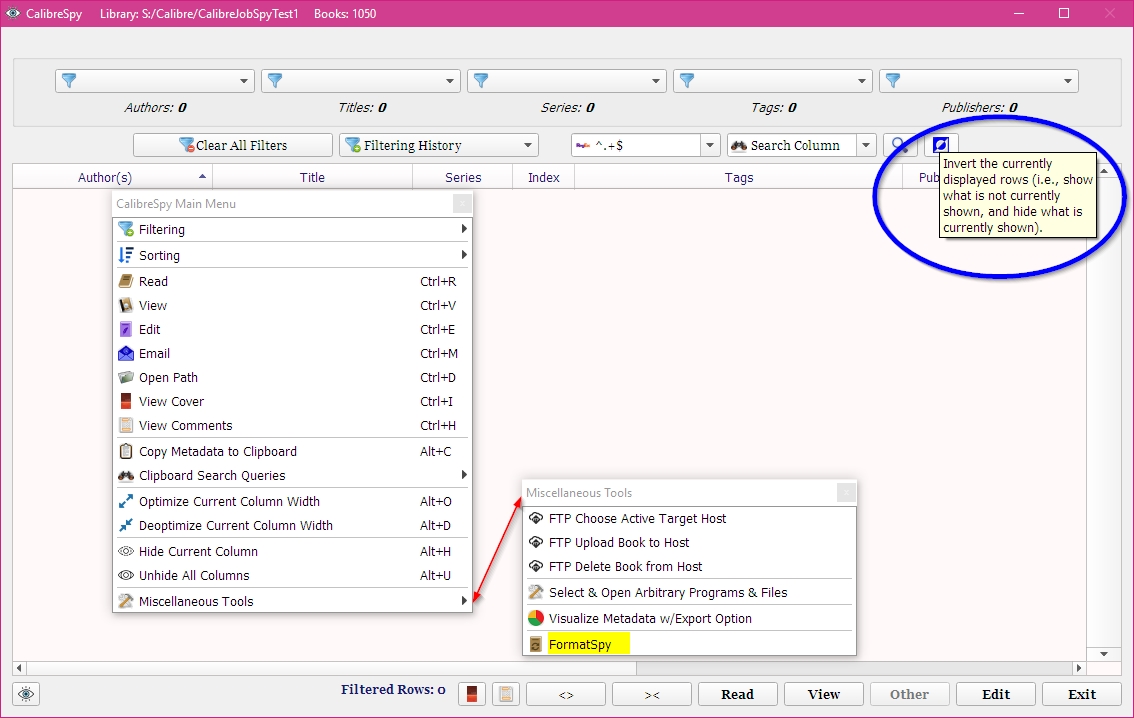
Task: Select View Comments menu entry
Action: 292,425
